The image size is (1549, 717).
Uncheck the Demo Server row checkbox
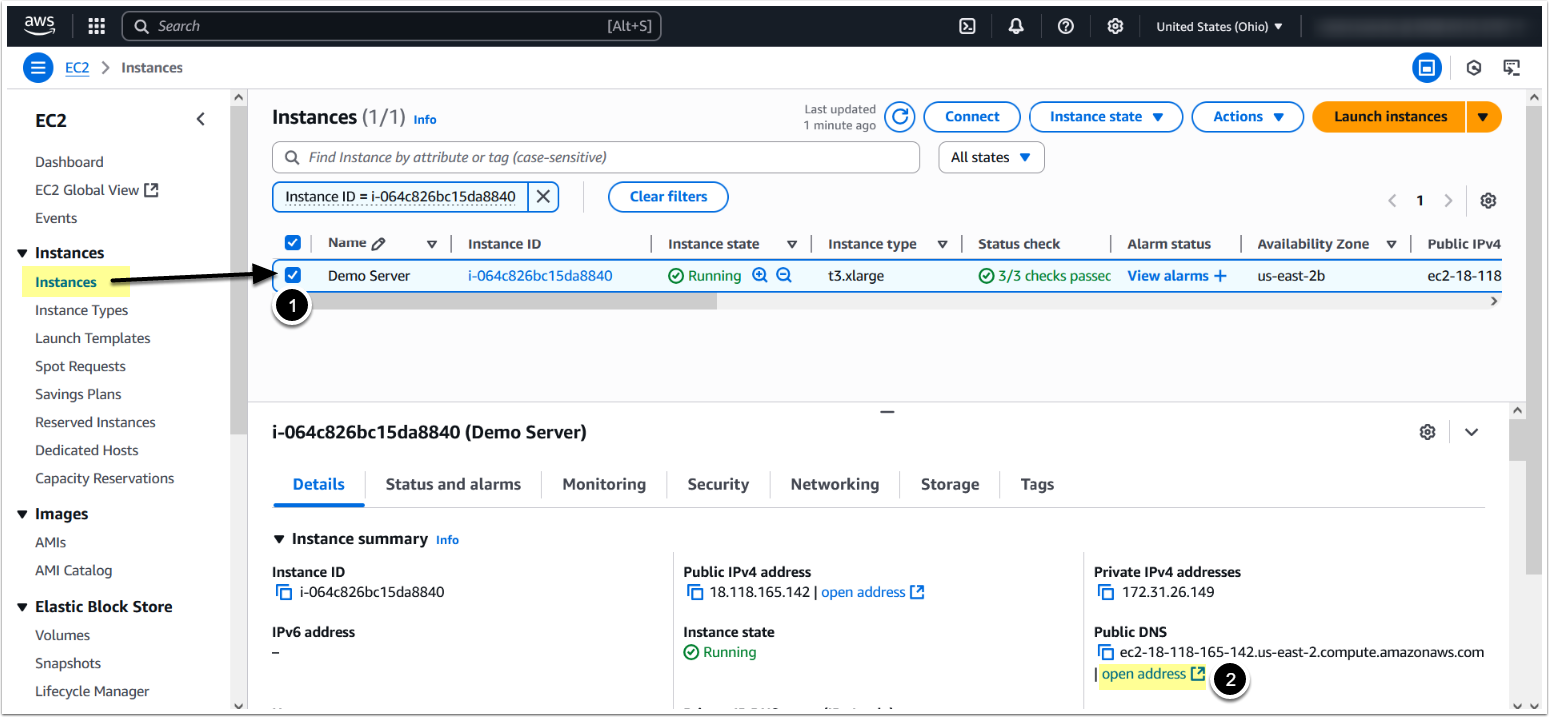[293, 275]
